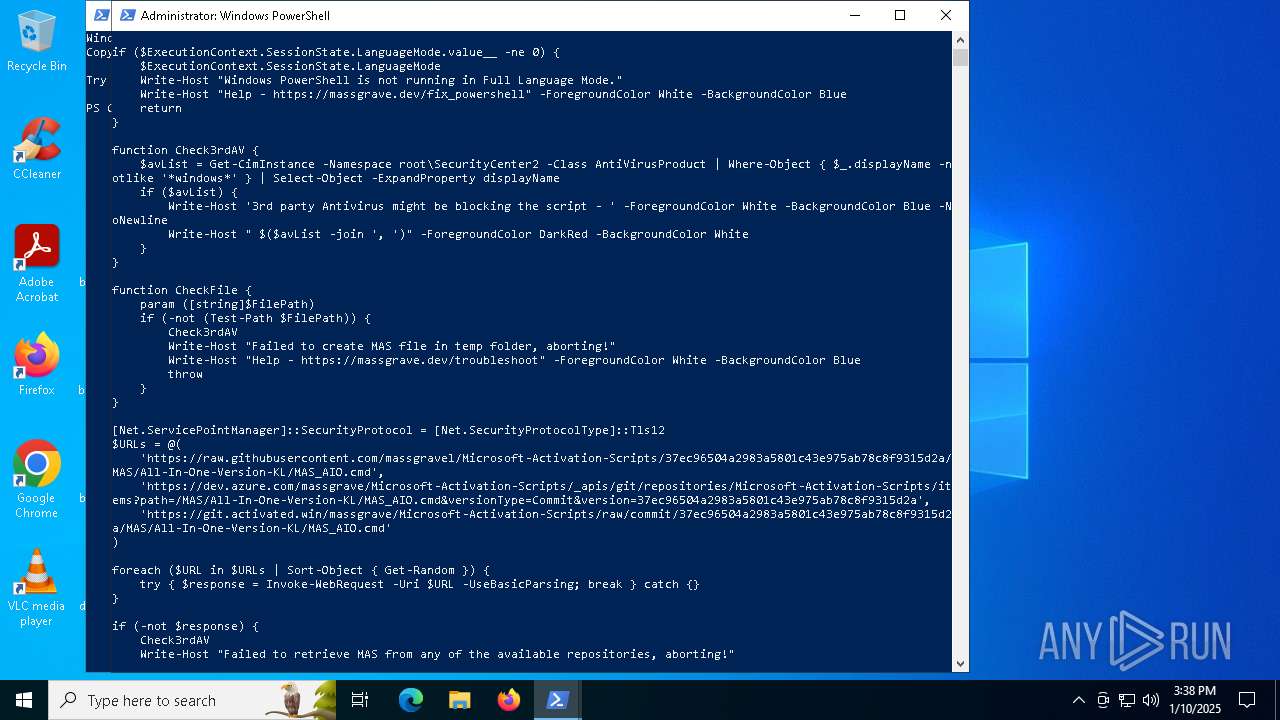Viewport: 1280px width, 720px height.
Task: Launch VLC media player desktop icon
Action: click(37, 588)
